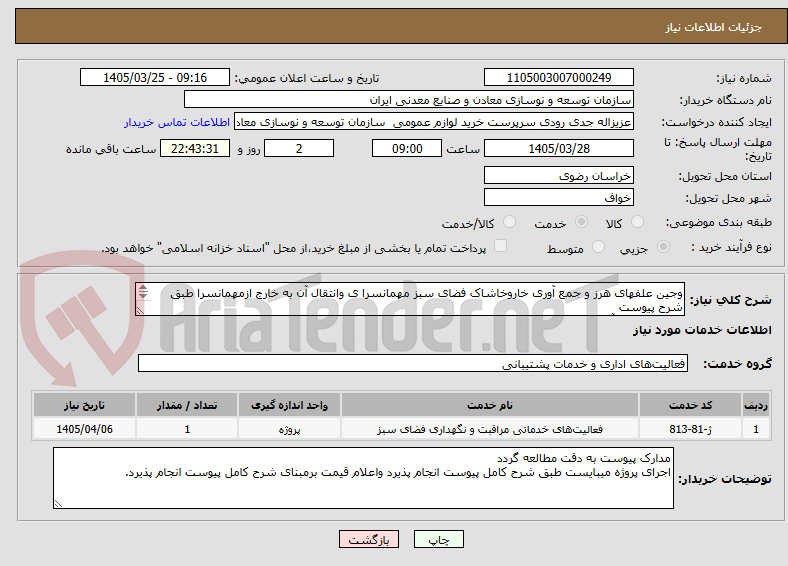Viewport: 788px width, 566px height.
Task: Open اطلاعات تماس خریدار link
Action: click(x=177, y=122)
